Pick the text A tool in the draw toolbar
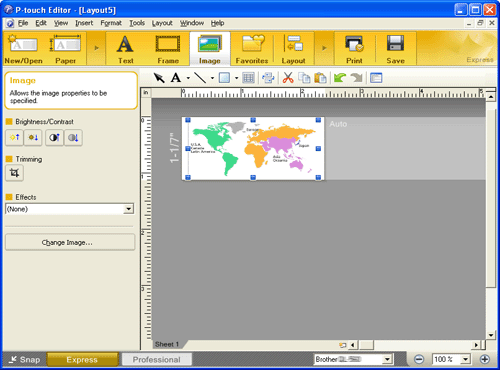Screen dimensions: 500x370 point(176,78)
